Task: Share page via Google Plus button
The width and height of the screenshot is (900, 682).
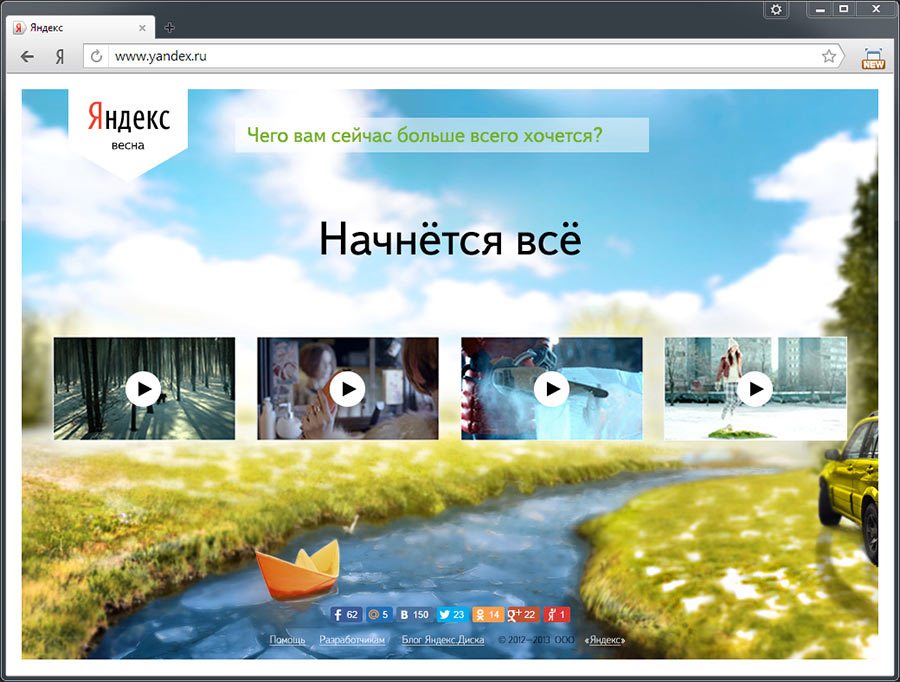Action: click(x=522, y=615)
